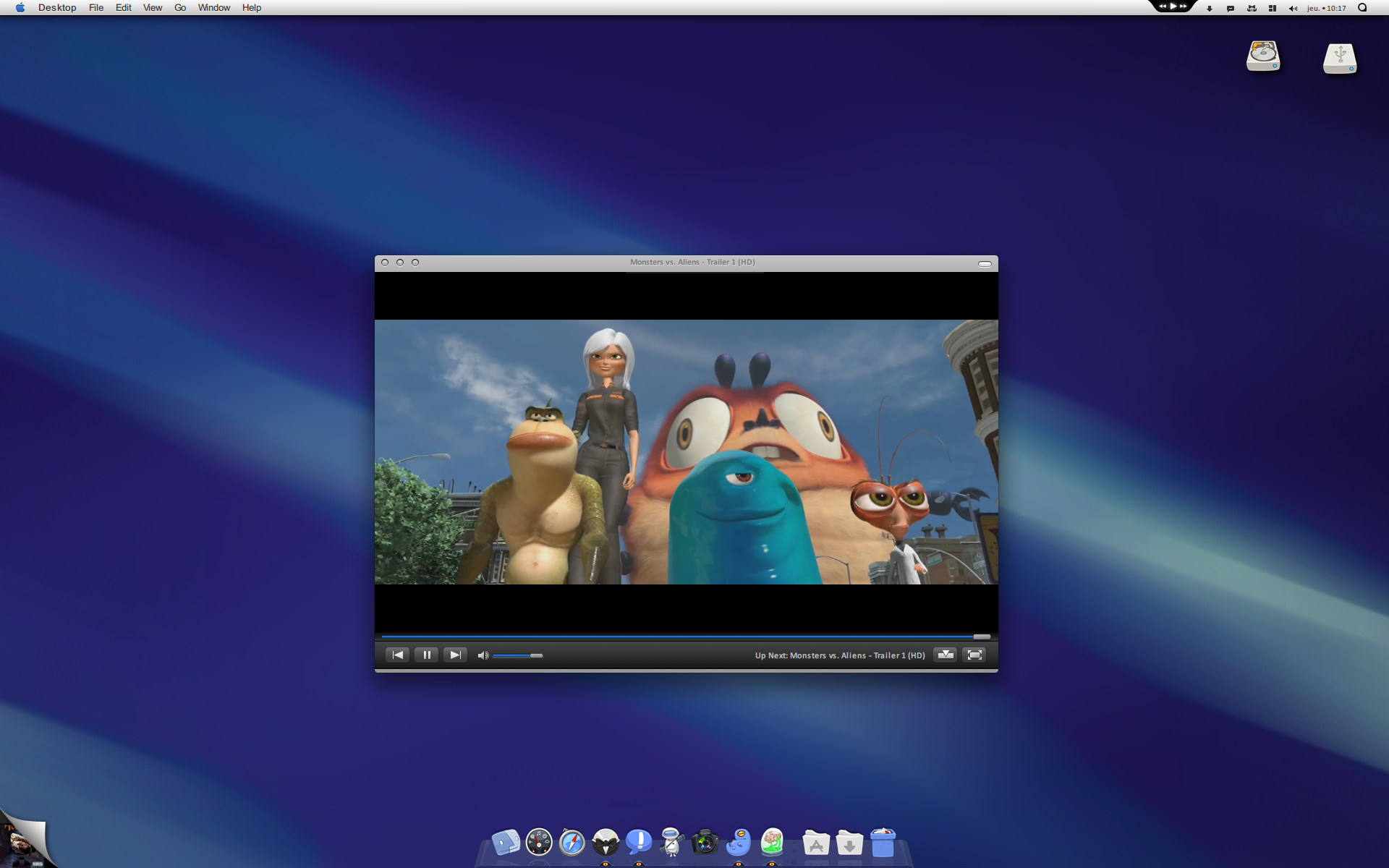Image resolution: width=1389 pixels, height=868 pixels.
Task: Open the File menu
Action: coord(96,7)
